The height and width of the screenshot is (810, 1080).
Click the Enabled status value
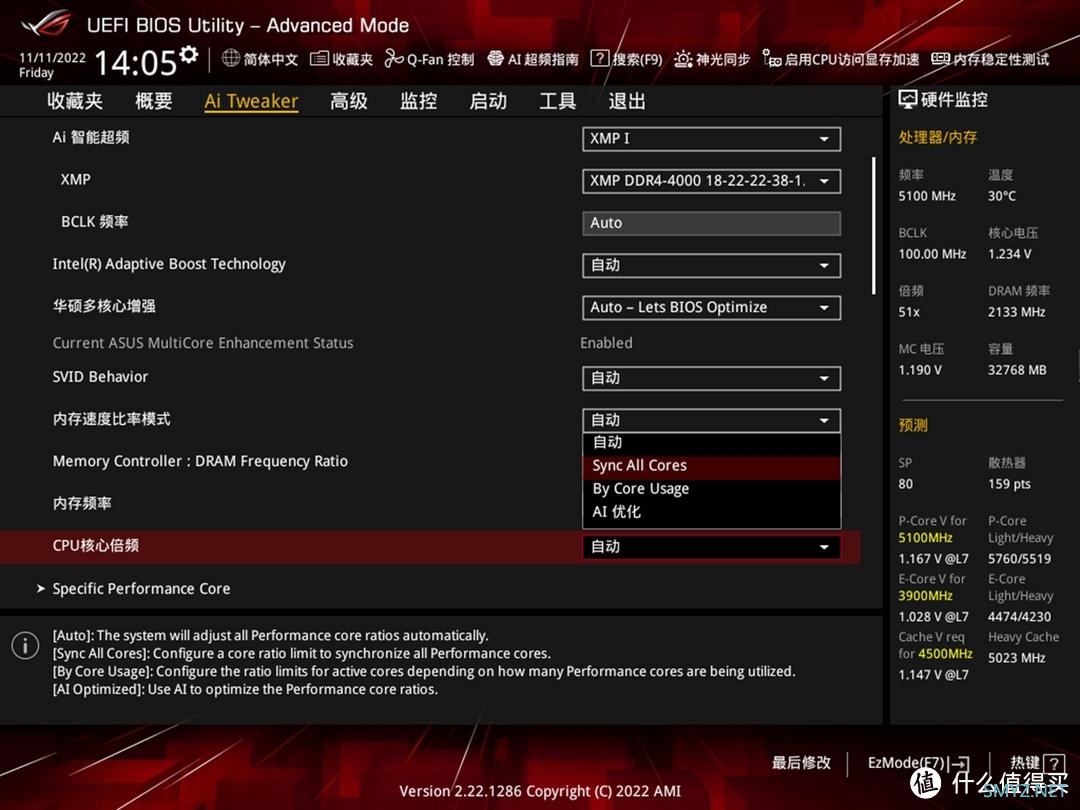pyautogui.click(x=606, y=343)
